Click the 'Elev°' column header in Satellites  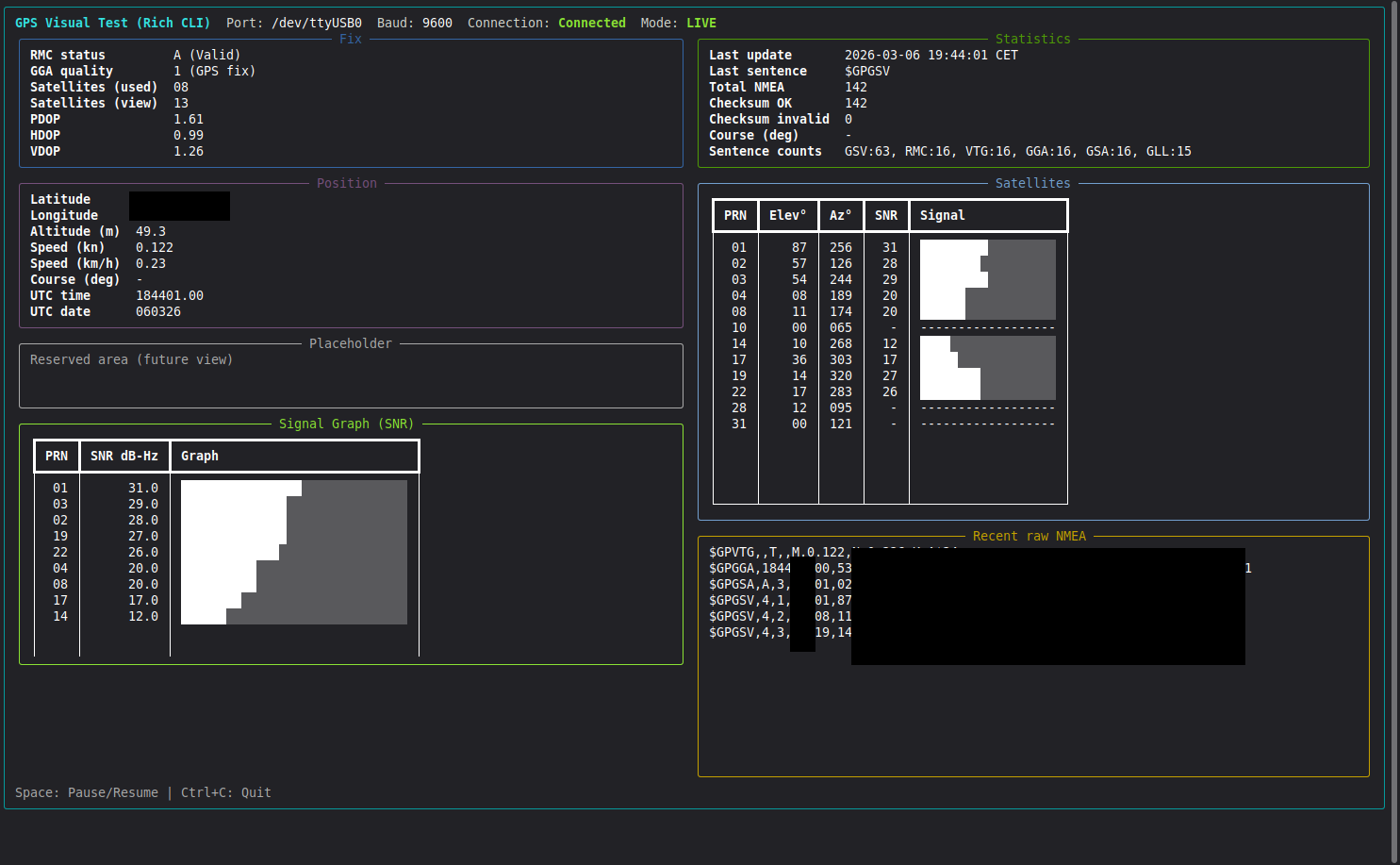pyautogui.click(x=788, y=215)
